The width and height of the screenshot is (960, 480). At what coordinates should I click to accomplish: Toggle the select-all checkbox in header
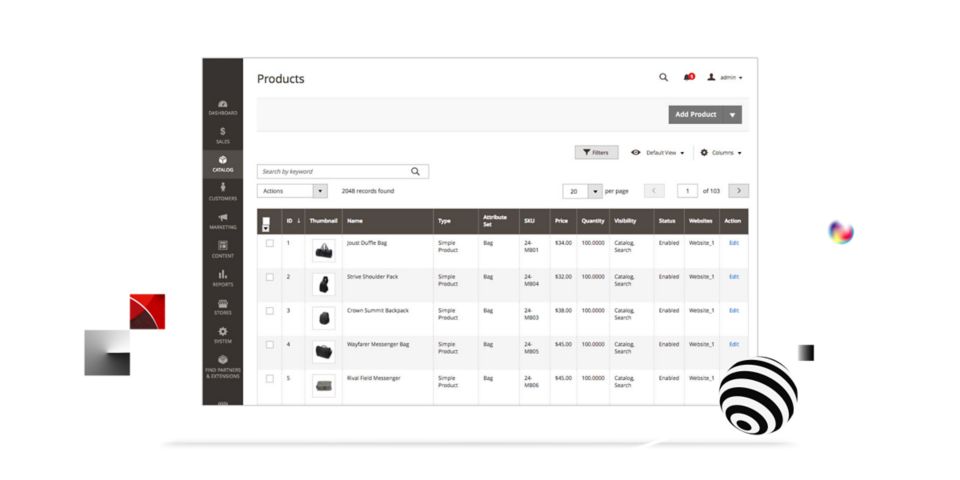click(x=266, y=220)
